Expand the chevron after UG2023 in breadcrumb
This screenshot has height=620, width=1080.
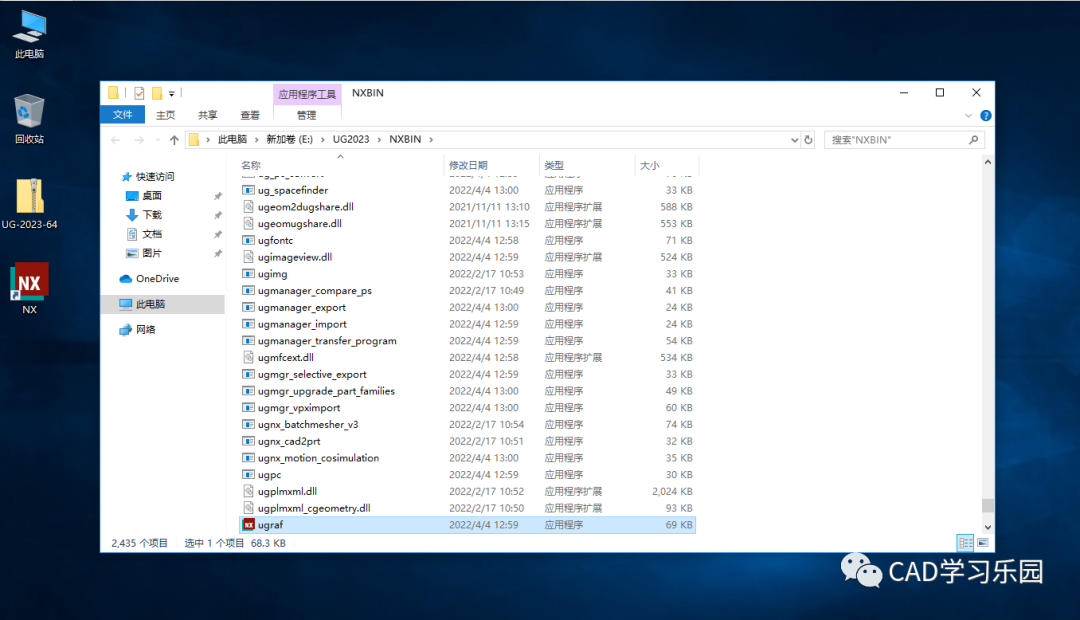[x=379, y=140]
